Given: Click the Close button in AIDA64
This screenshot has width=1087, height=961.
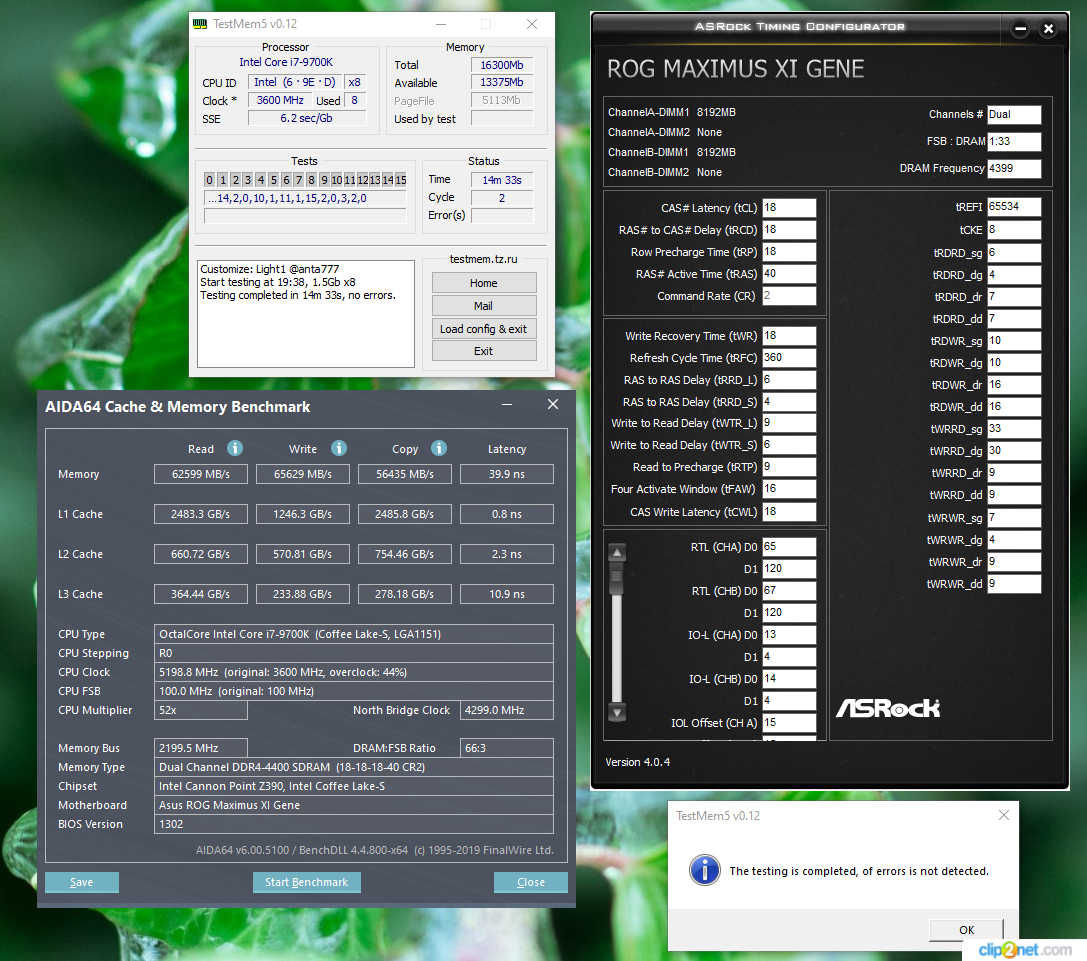Looking at the screenshot, I should pos(531,882).
